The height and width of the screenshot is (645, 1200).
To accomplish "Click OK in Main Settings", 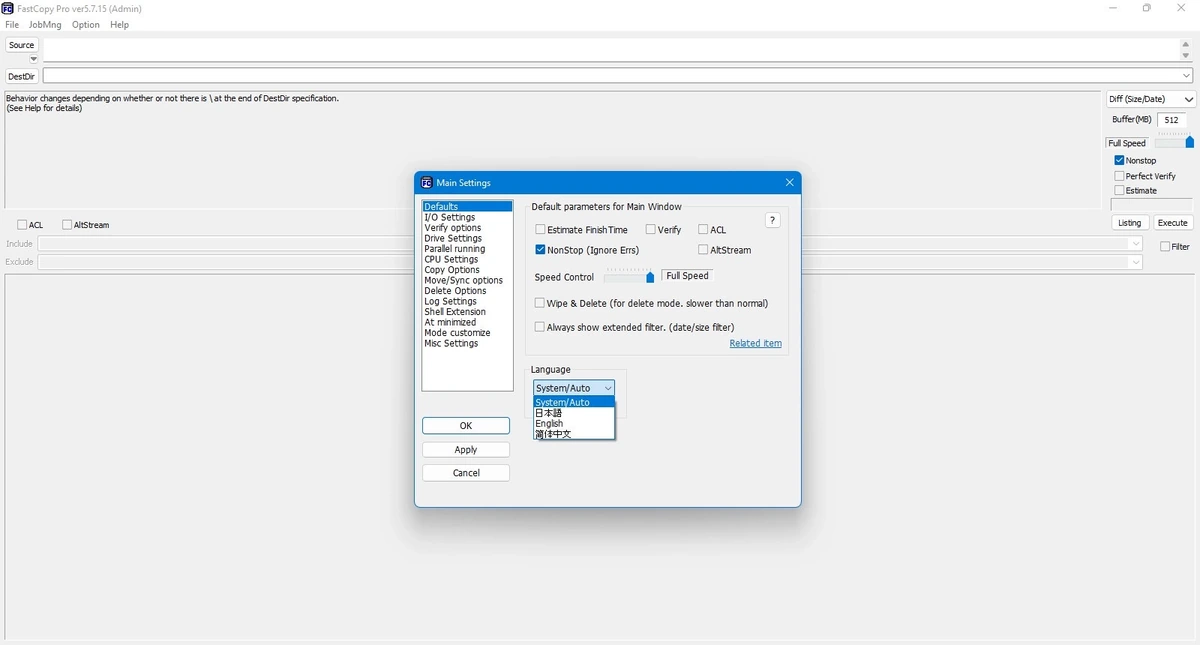I will click(466, 426).
